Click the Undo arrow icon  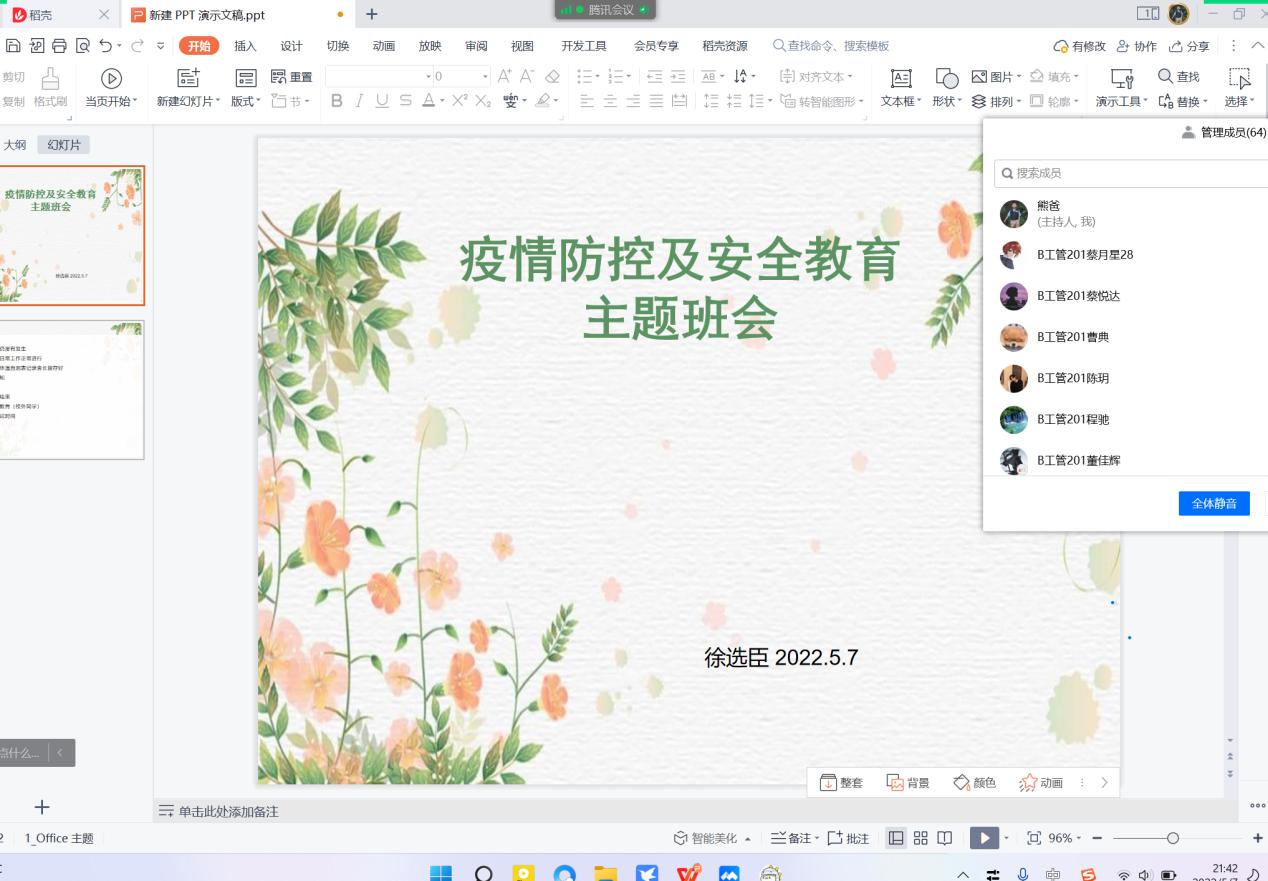tap(106, 46)
